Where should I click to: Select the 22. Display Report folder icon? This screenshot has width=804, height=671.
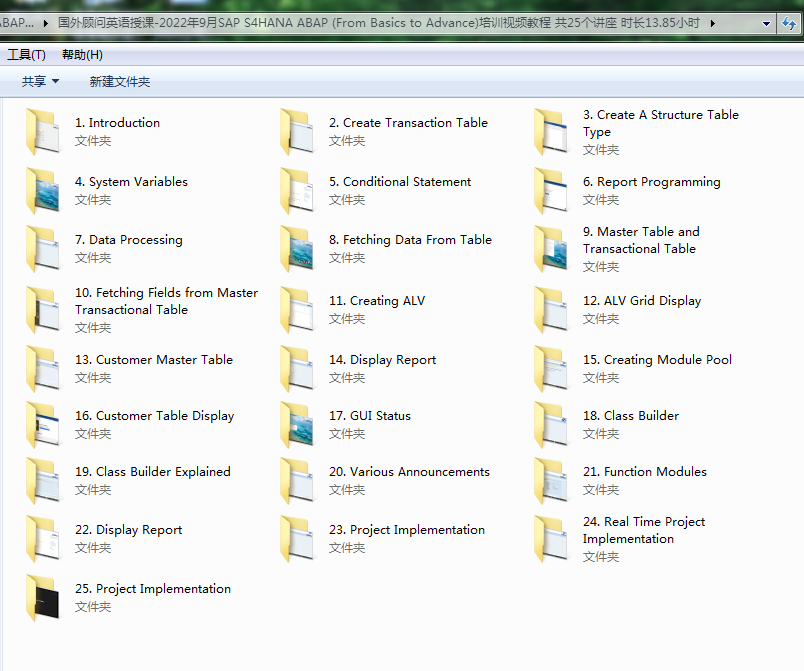pos(43,539)
